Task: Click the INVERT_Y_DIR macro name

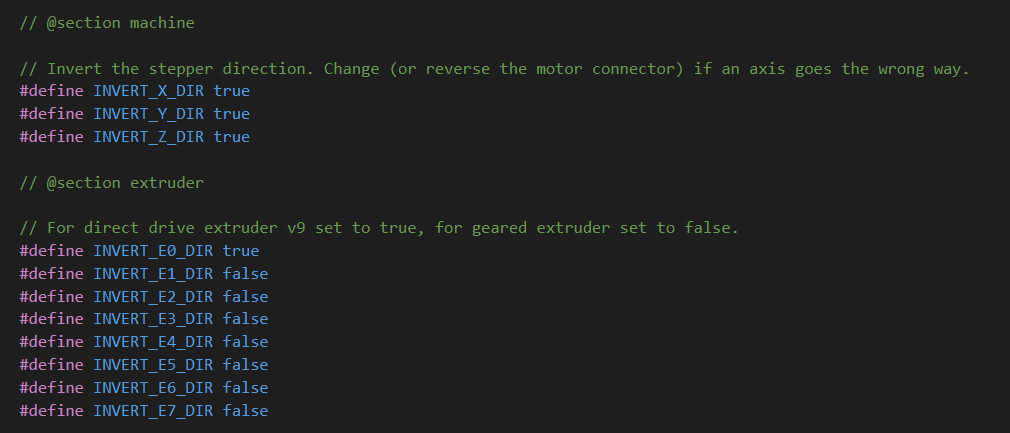Action: tap(149, 114)
